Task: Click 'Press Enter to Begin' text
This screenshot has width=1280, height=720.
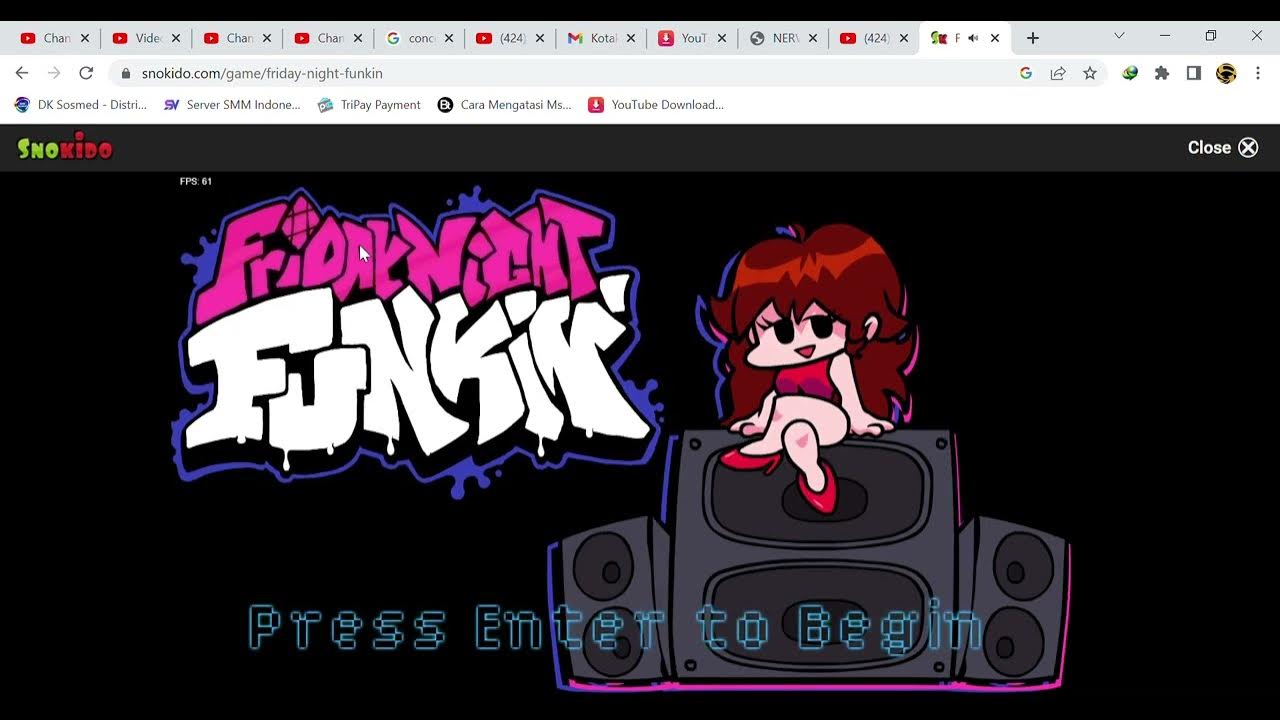Action: pos(615,627)
